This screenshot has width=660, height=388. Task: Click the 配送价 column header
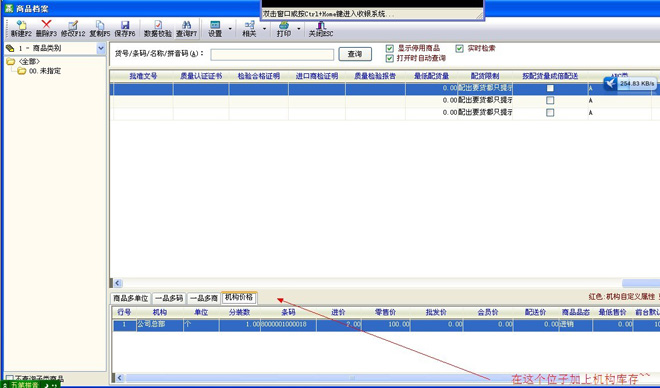[536, 312]
